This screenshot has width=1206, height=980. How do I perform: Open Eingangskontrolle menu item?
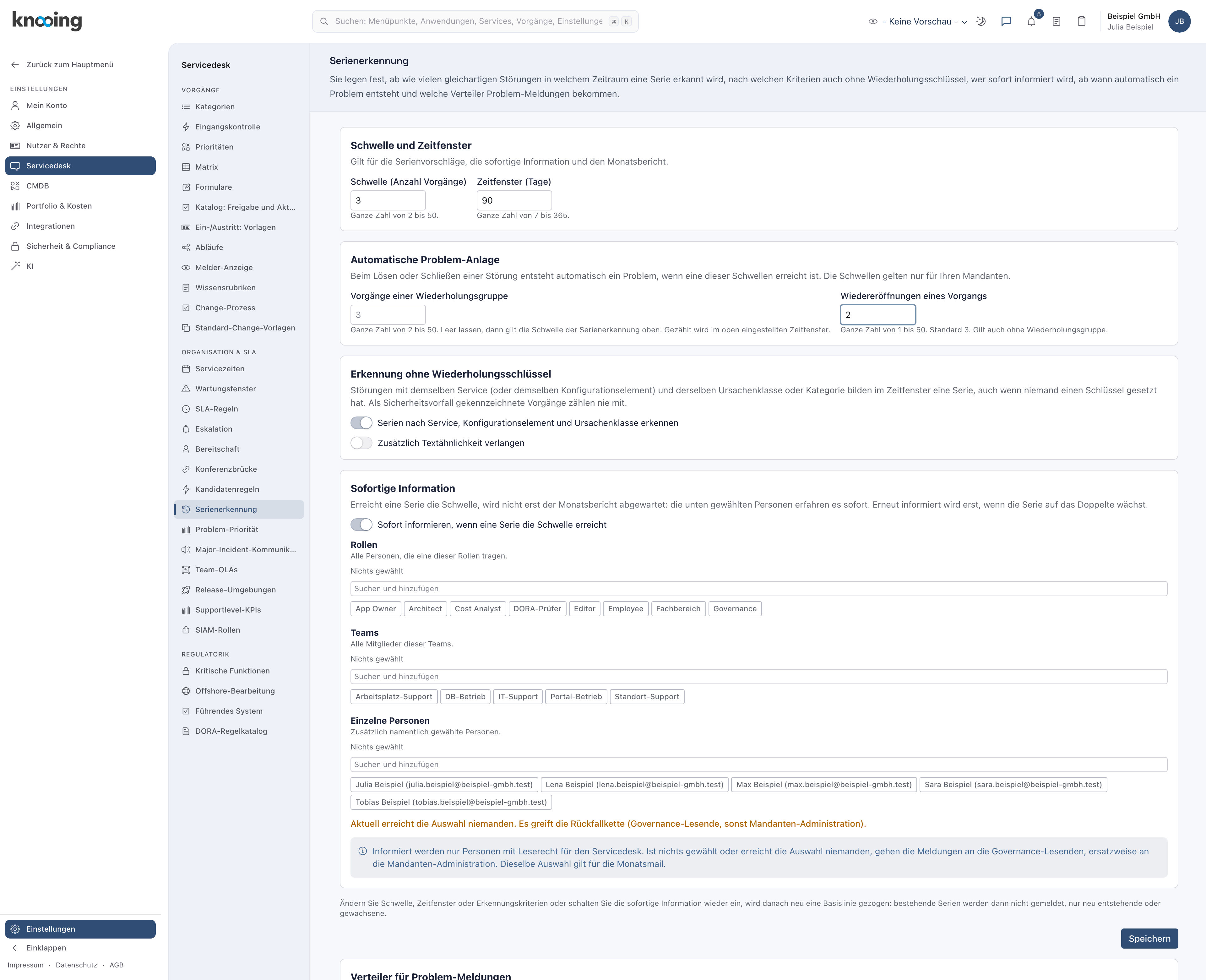[239, 127]
